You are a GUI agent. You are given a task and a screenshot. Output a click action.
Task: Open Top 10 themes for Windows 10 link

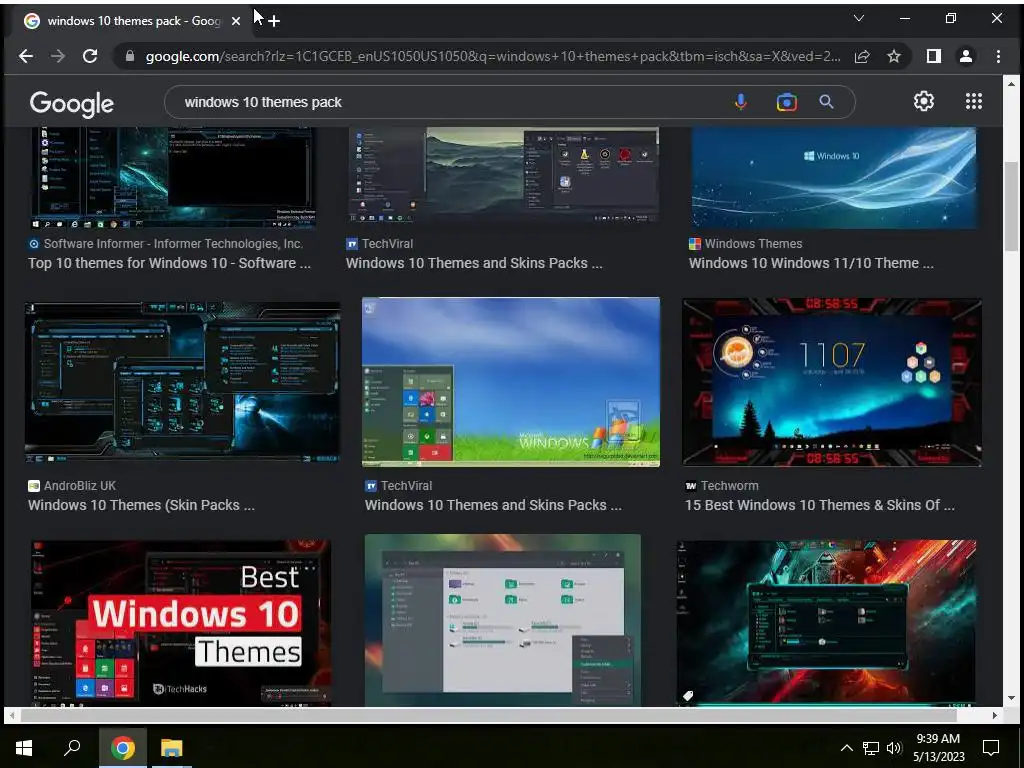tap(169, 263)
